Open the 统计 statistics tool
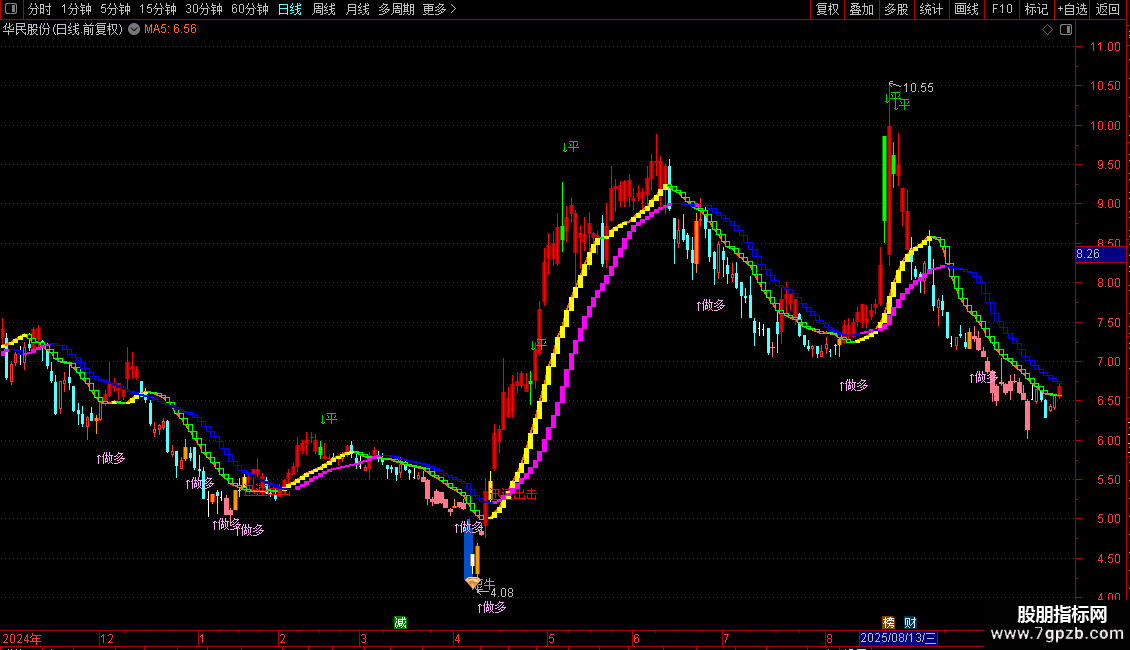Screen dimensions: 1130x650 [x=930, y=9]
